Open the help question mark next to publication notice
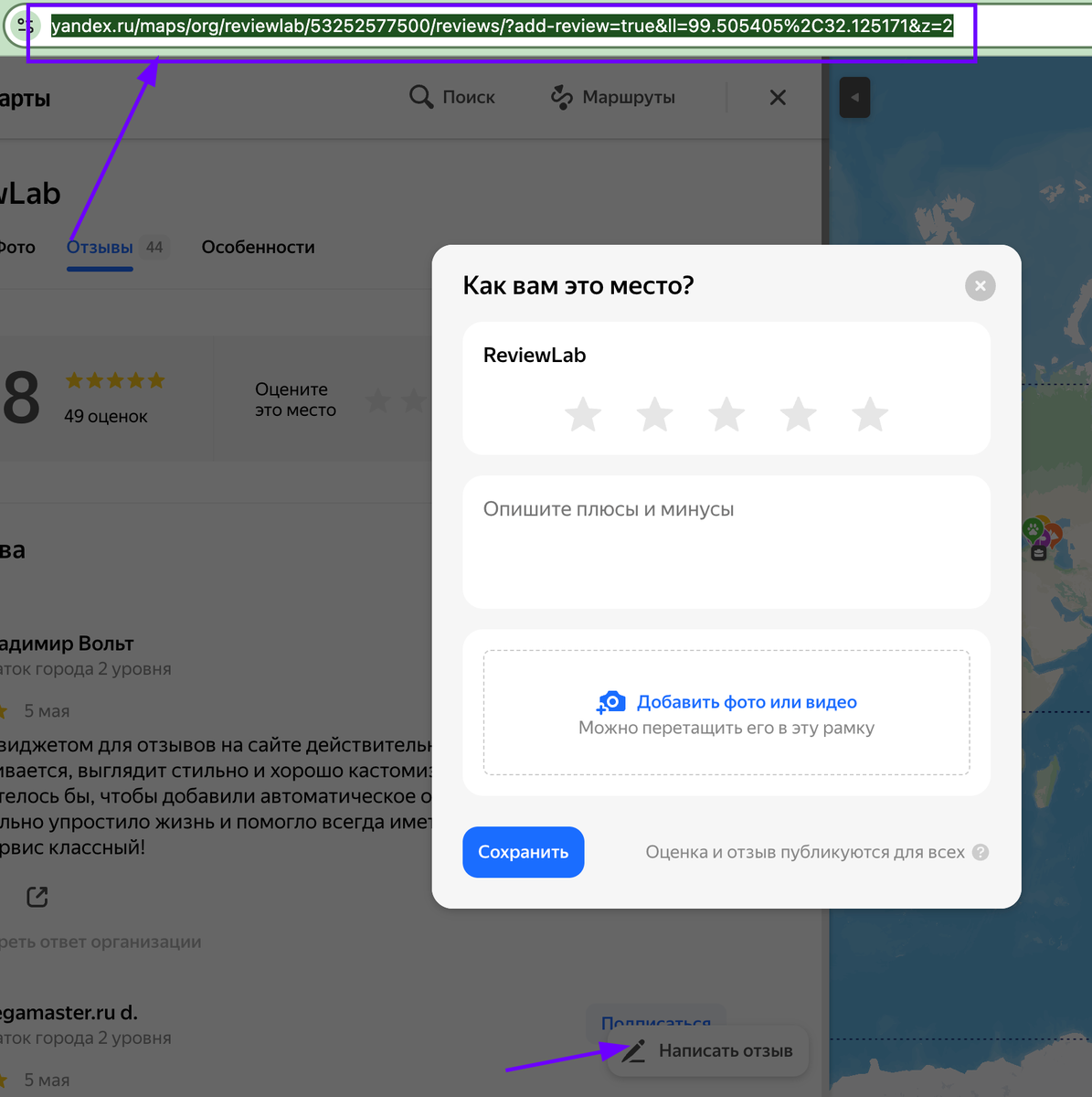 click(x=981, y=852)
